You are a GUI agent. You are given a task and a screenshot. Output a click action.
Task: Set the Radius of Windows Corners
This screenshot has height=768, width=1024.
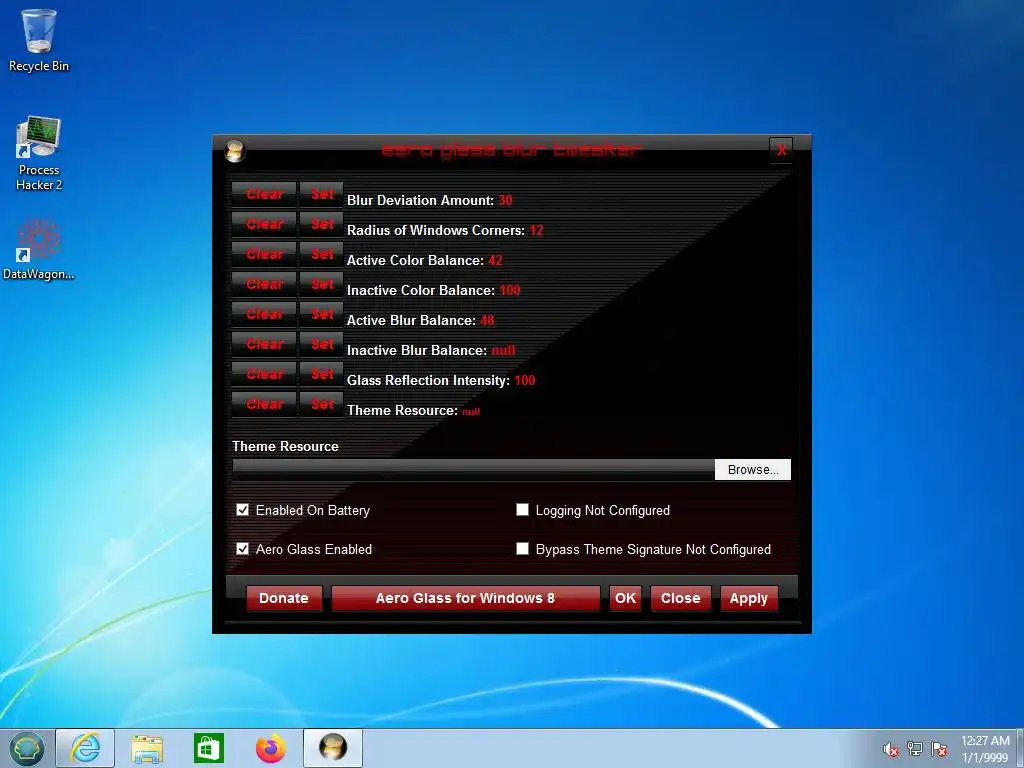(x=322, y=224)
